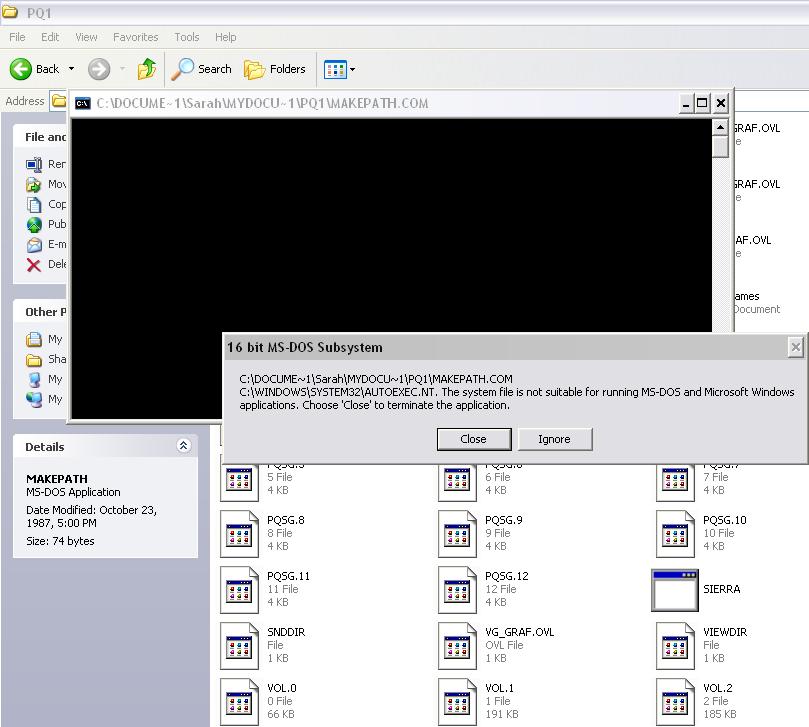Screen dimensions: 809x727
Task: Click the Back arrow icon
Action: (x=22, y=69)
